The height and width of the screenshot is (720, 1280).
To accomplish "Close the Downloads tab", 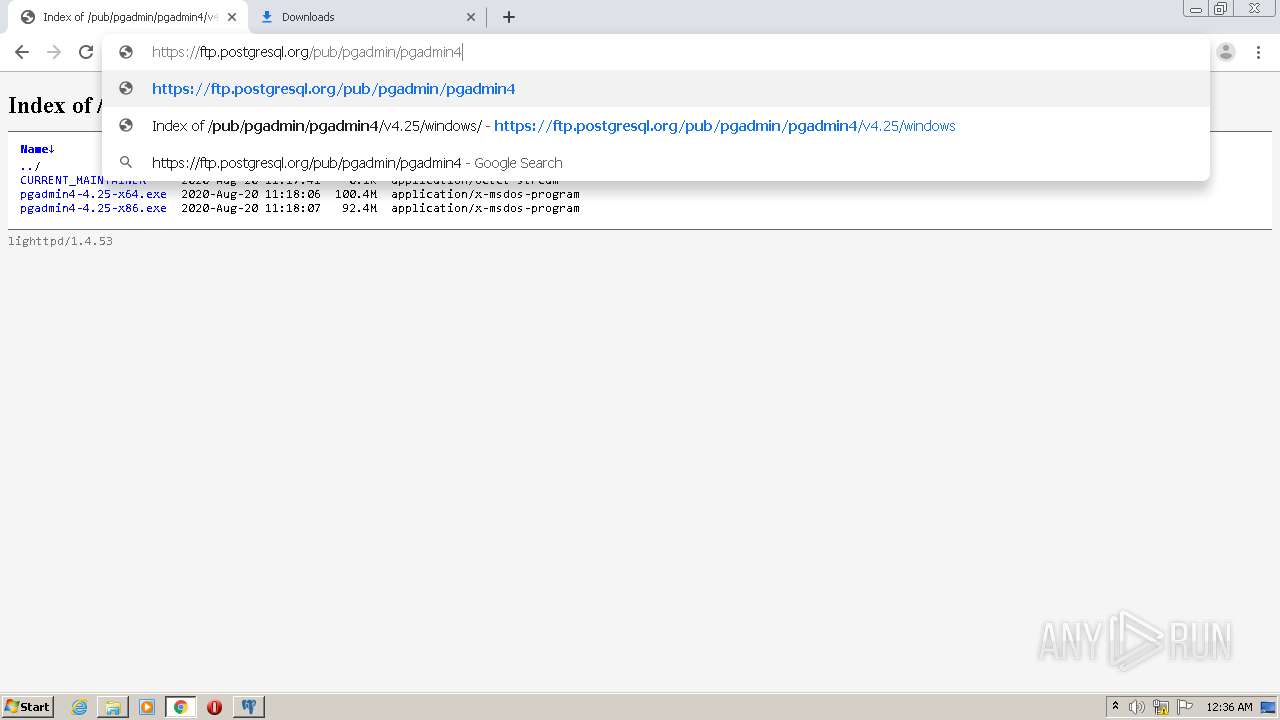I will click(471, 17).
